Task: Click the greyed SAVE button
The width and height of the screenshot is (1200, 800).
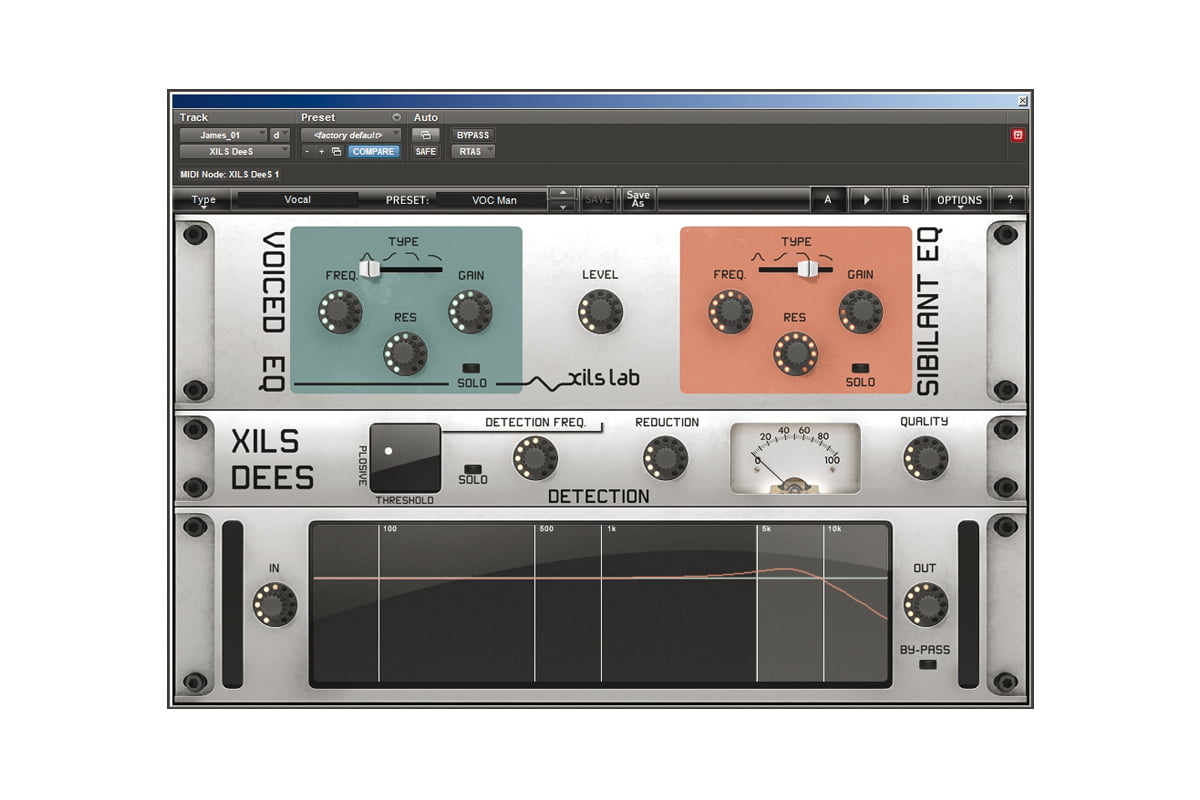Action: pyautogui.click(x=597, y=200)
